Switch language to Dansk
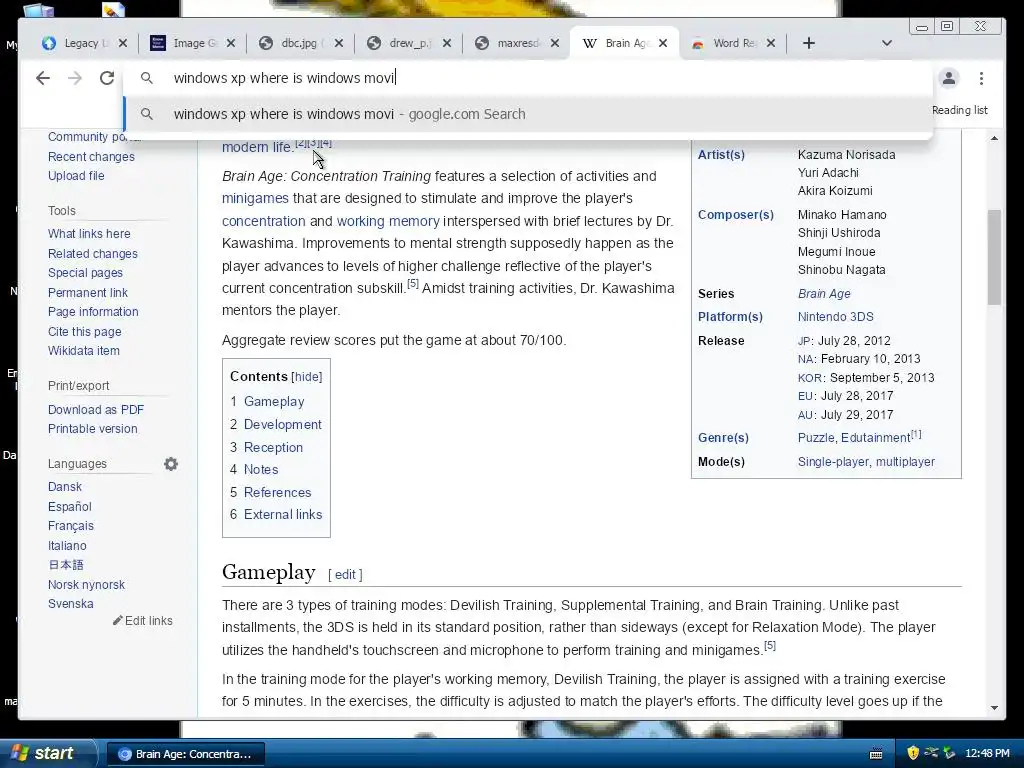1024x768 pixels. click(65, 487)
